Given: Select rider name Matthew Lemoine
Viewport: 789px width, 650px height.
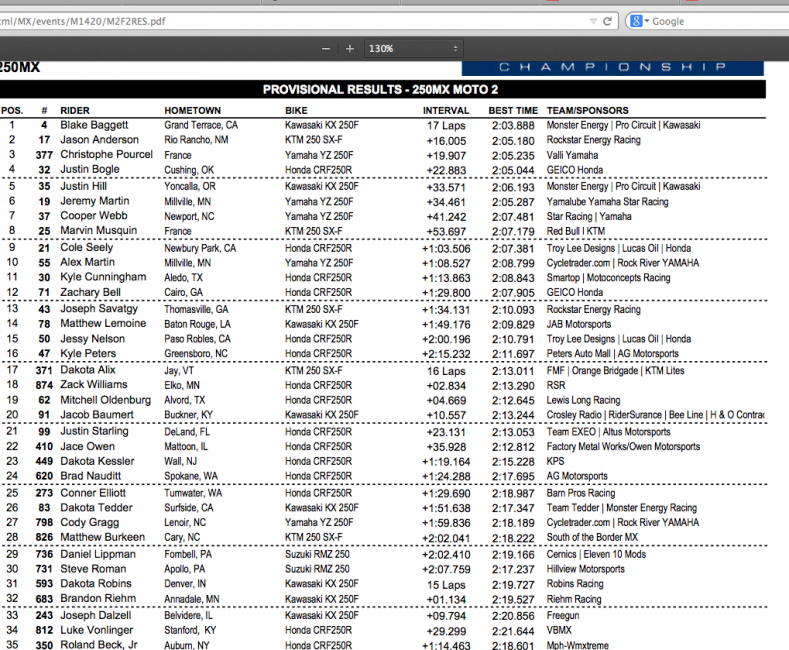Looking at the screenshot, I should tap(103, 323).
